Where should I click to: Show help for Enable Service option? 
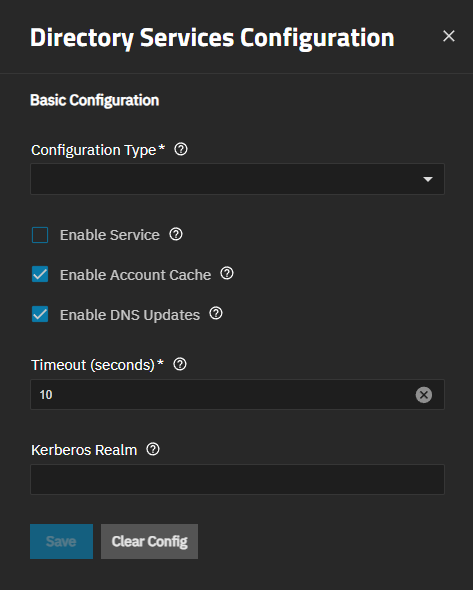click(x=176, y=234)
